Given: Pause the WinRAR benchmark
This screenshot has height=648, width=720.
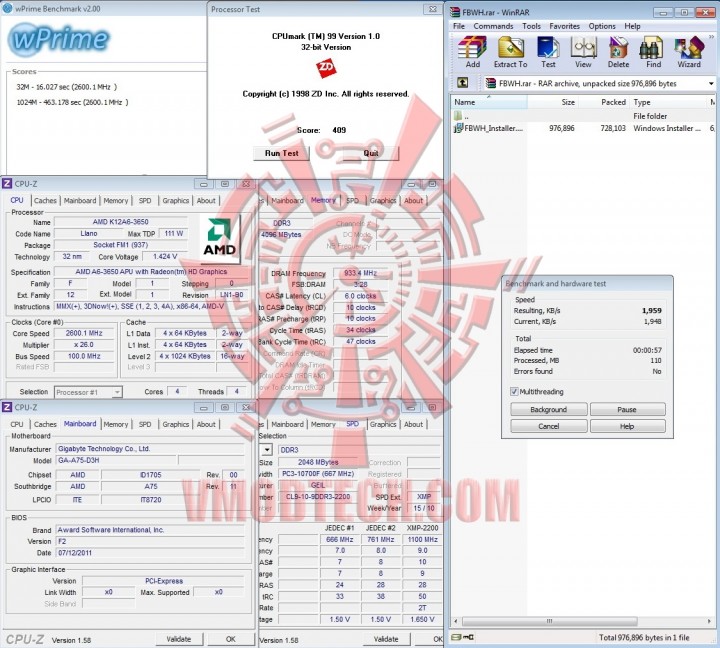Looking at the screenshot, I should [x=627, y=409].
